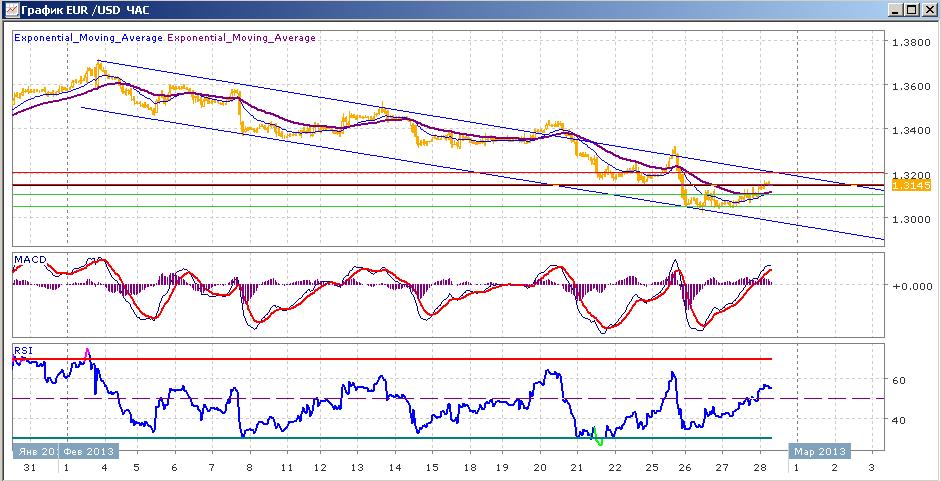Click date 18 on the time axis
The width and height of the screenshot is (941, 481).
[469, 468]
